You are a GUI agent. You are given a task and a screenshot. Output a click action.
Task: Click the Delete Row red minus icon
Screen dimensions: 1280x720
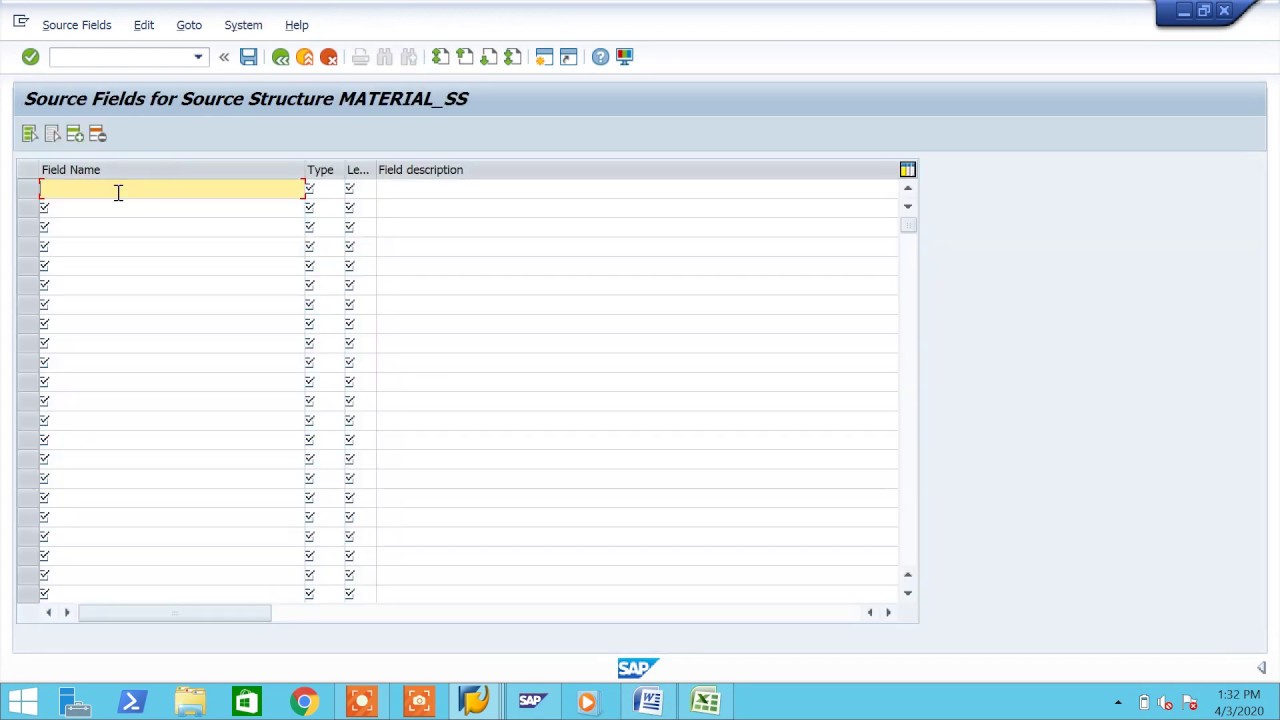coord(97,134)
